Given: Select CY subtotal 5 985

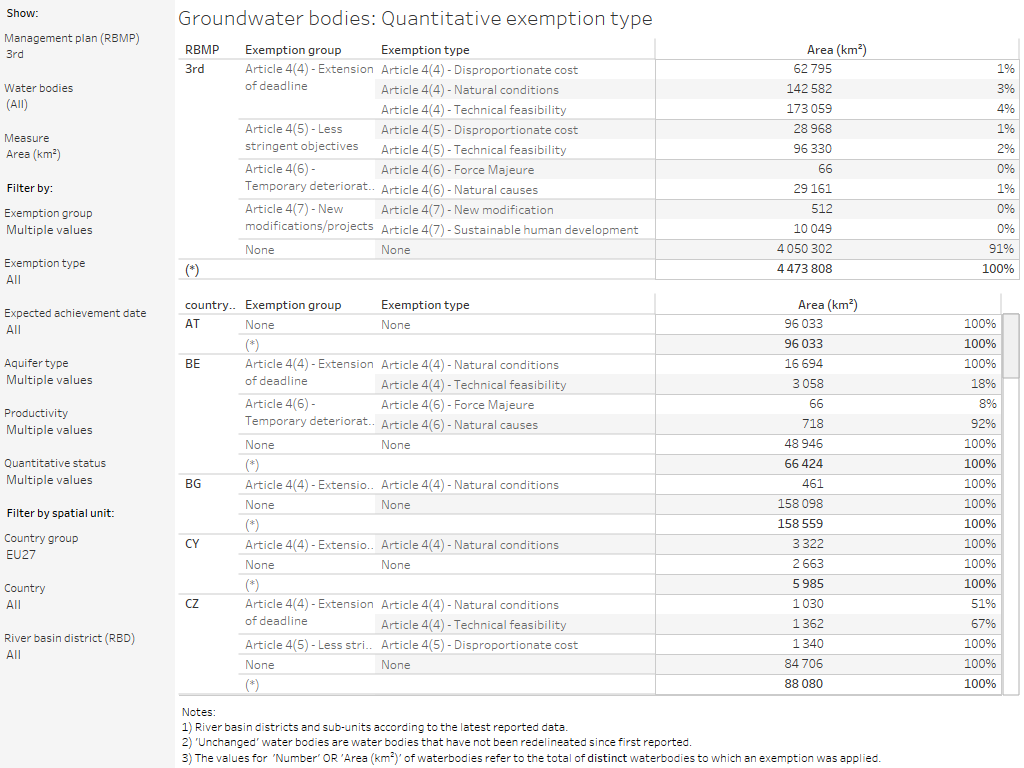Looking at the screenshot, I should [x=808, y=584].
